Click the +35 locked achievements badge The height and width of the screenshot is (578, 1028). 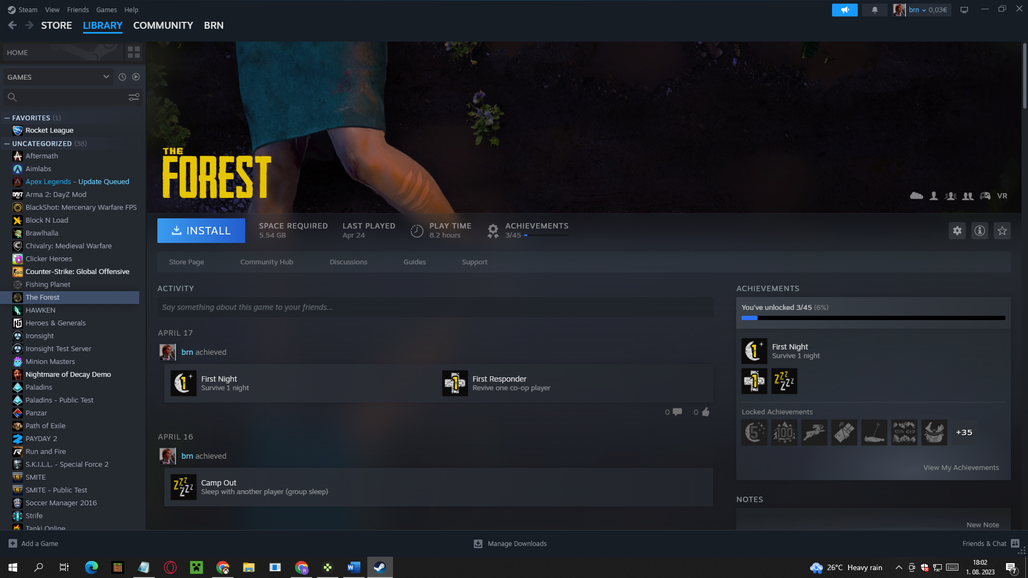coord(964,433)
